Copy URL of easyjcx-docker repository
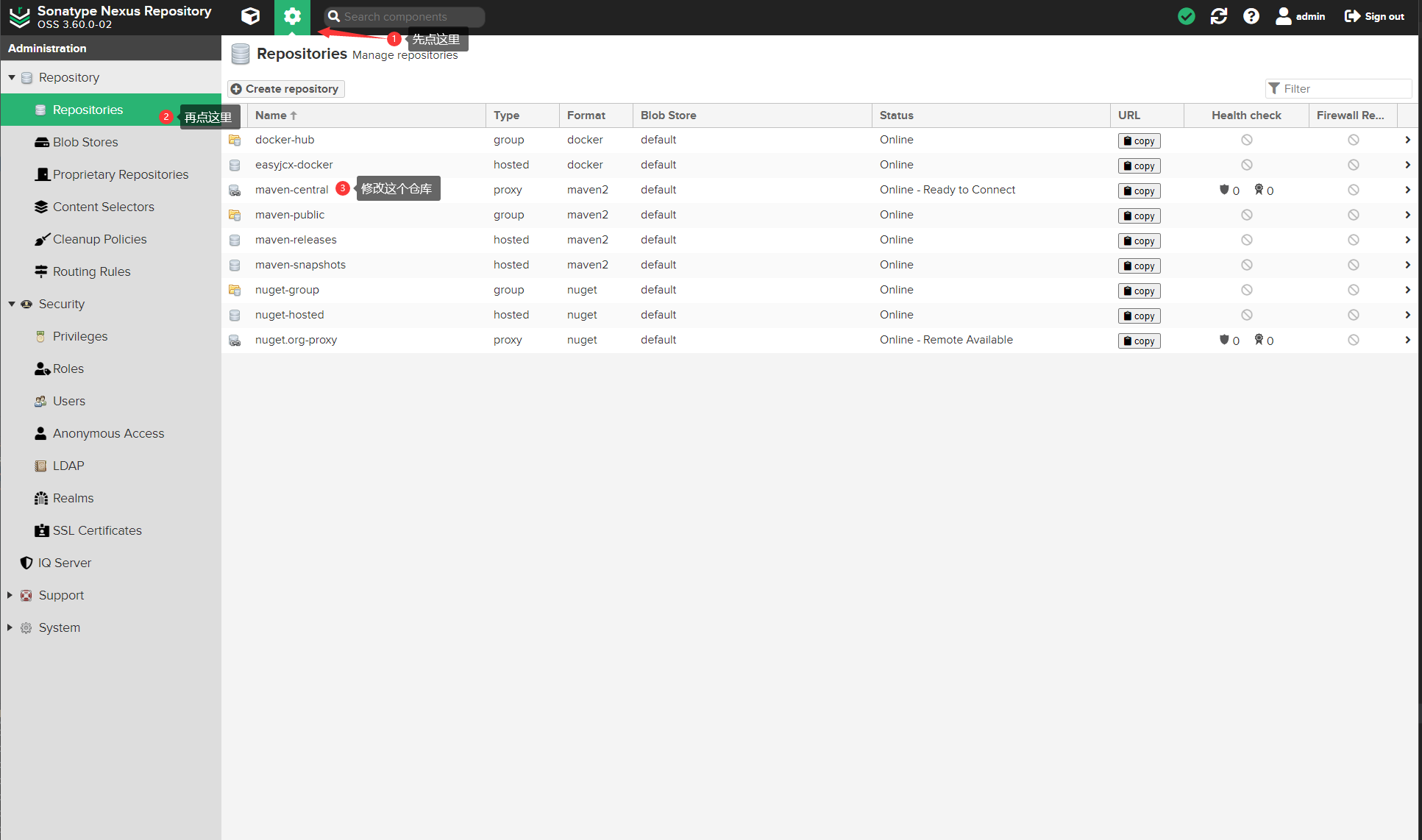Screen dimensions: 1422x840 pos(1139,165)
